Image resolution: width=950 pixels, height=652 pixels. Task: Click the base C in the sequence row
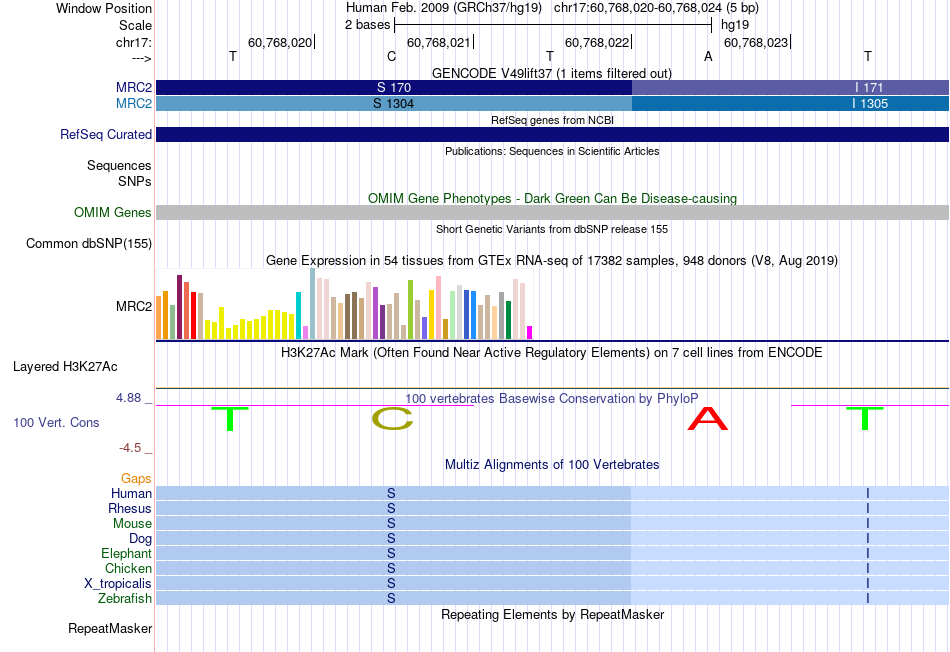pos(391,56)
